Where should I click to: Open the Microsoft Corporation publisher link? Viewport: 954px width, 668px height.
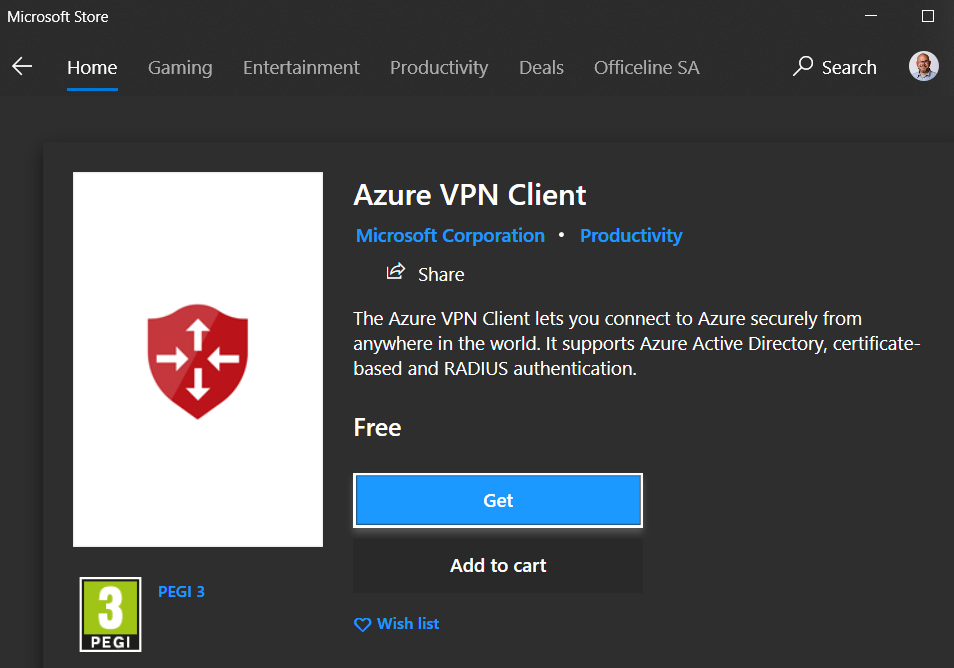click(450, 236)
